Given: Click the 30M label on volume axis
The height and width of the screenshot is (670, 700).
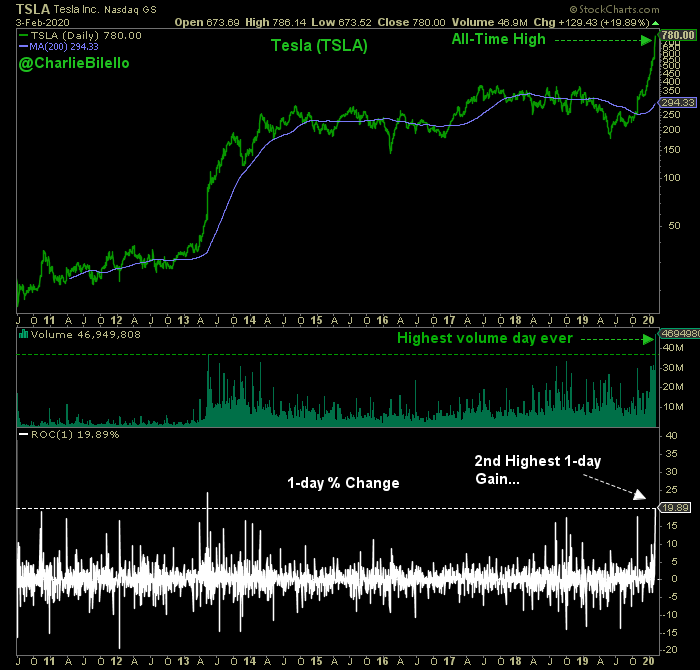Looking at the screenshot, I should pyautogui.click(x=673, y=367).
